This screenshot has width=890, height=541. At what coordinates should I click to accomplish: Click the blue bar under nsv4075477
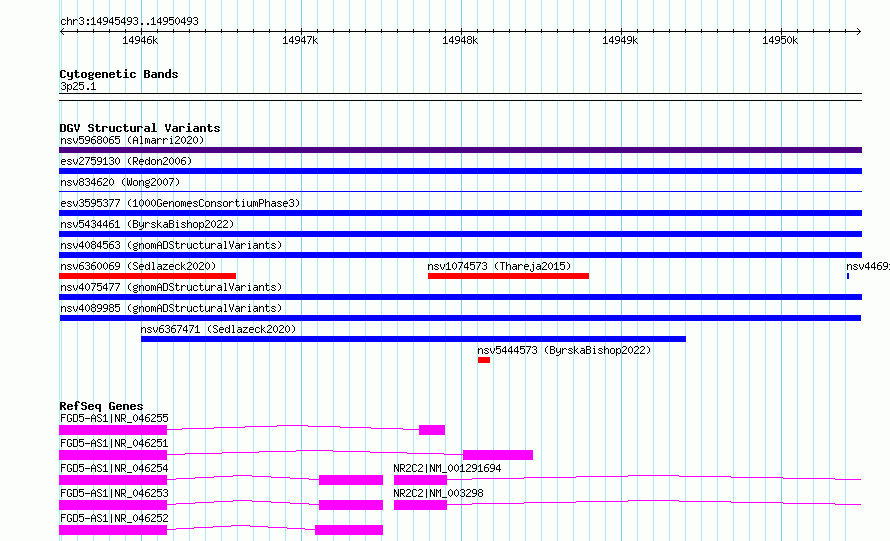coord(460,297)
